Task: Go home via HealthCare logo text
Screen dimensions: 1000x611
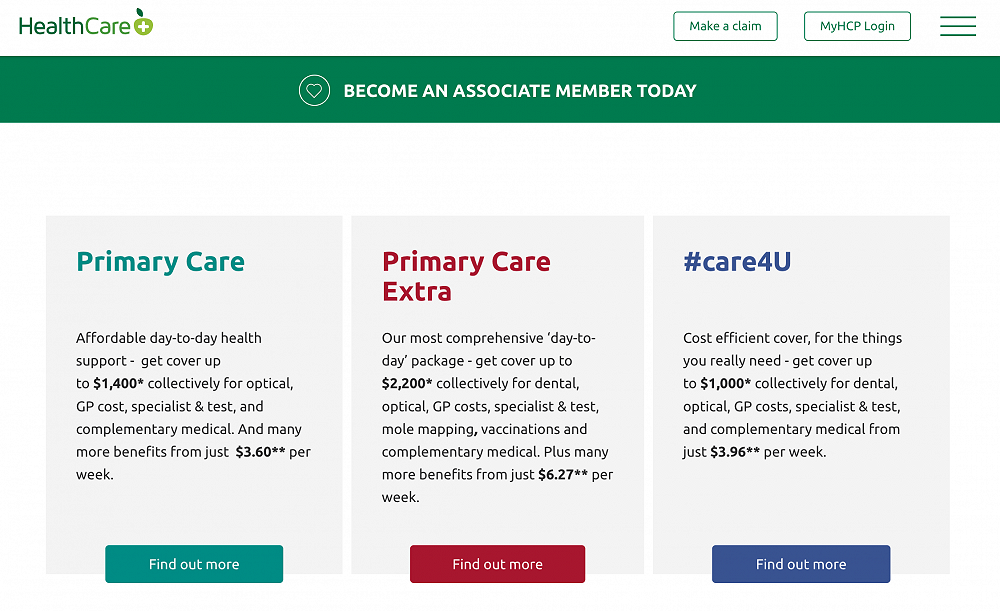Action: click(x=74, y=26)
